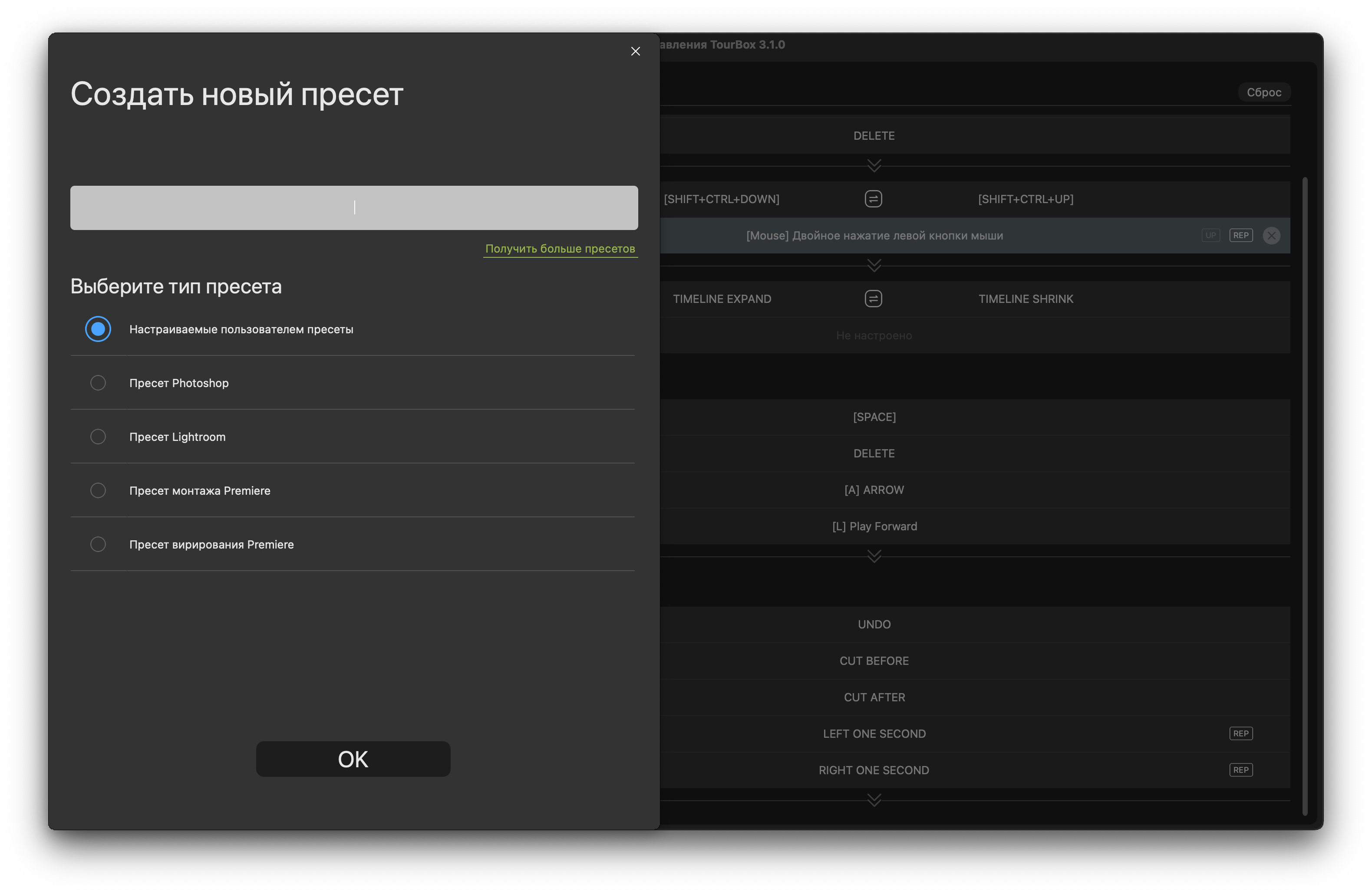Select user-customizable presets radio option
The image size is (1372, 894).
pos(98,329)
